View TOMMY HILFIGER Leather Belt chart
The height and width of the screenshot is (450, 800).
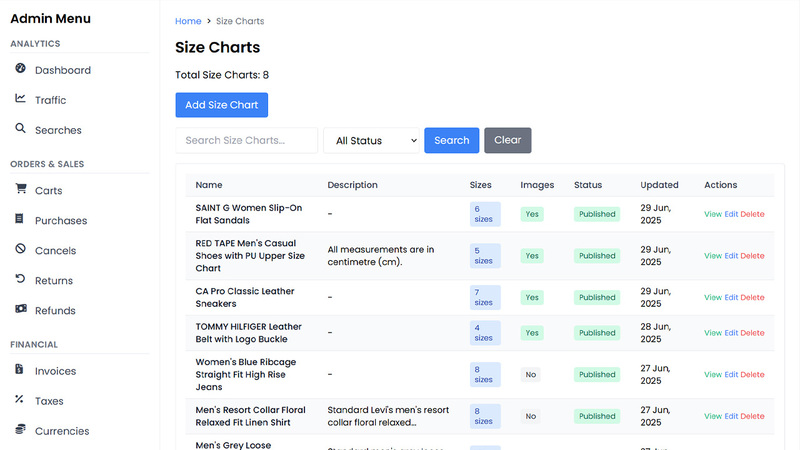(713, 333)
